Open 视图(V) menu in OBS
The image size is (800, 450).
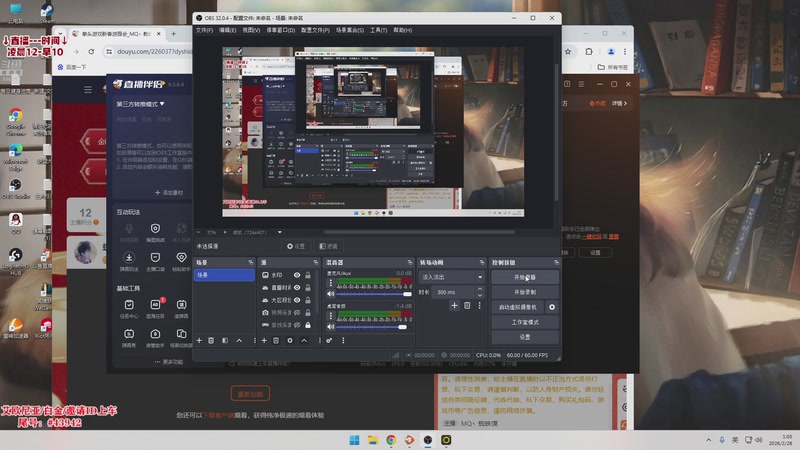pos(251,30)
